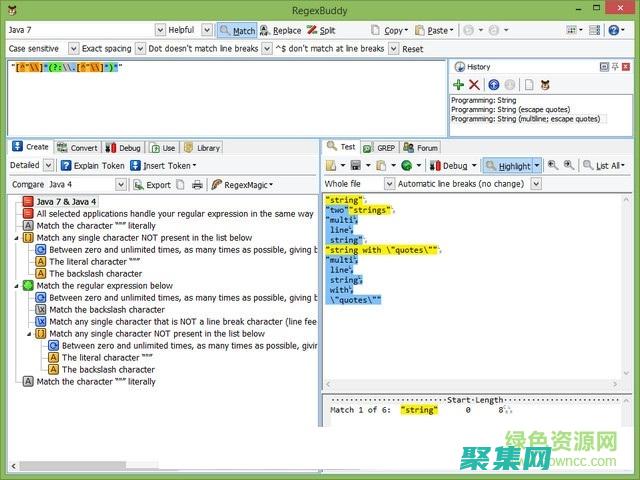Viewport: 640px width, 480px height.
Task: Click the Export button
Action: [151, 184]
